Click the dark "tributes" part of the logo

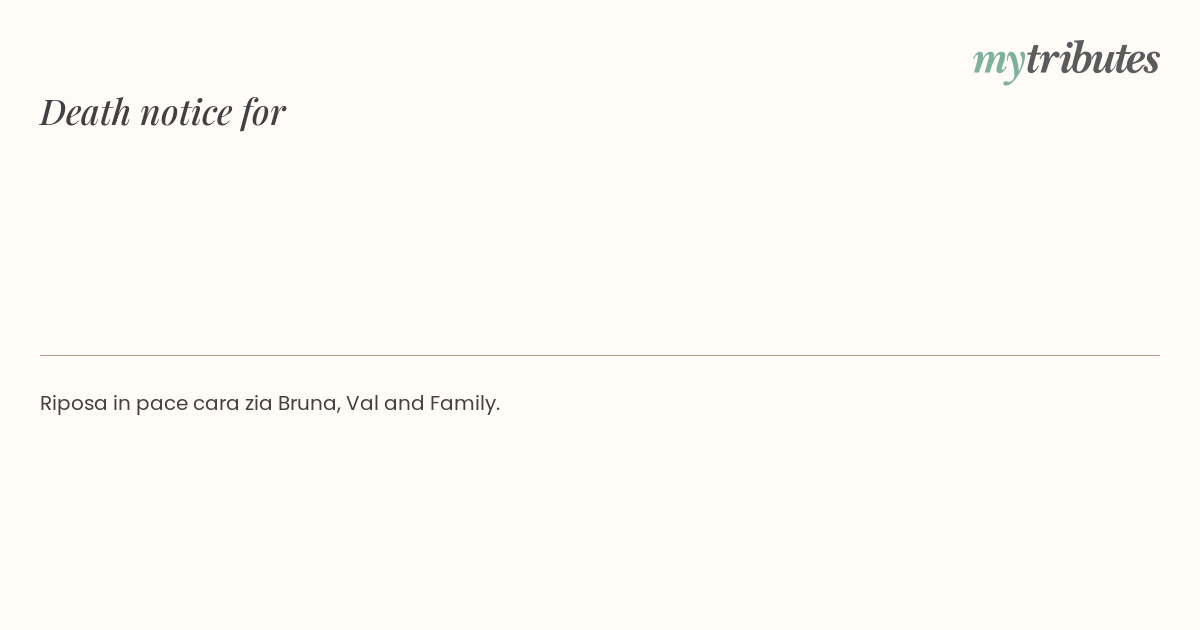coord(1092,58)
